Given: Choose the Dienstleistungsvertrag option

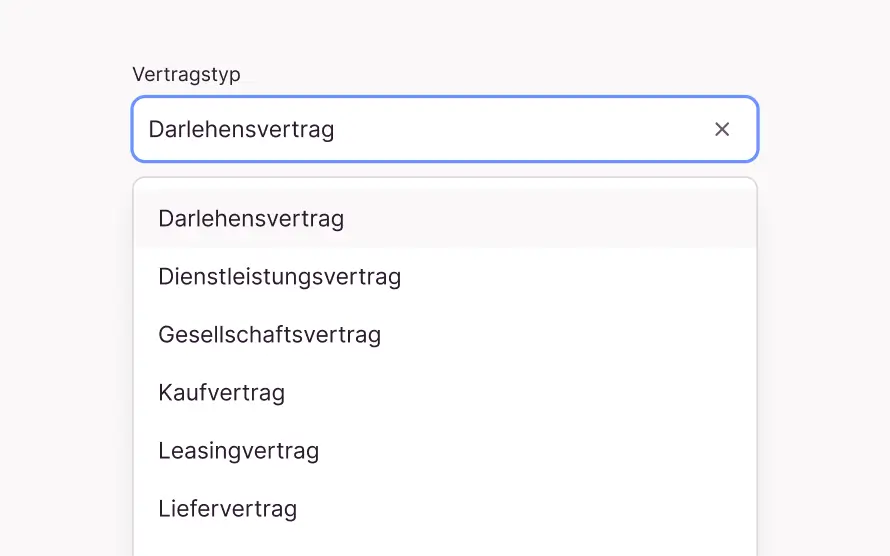Looking at the screenshot, I should click(x=280, y=277).
